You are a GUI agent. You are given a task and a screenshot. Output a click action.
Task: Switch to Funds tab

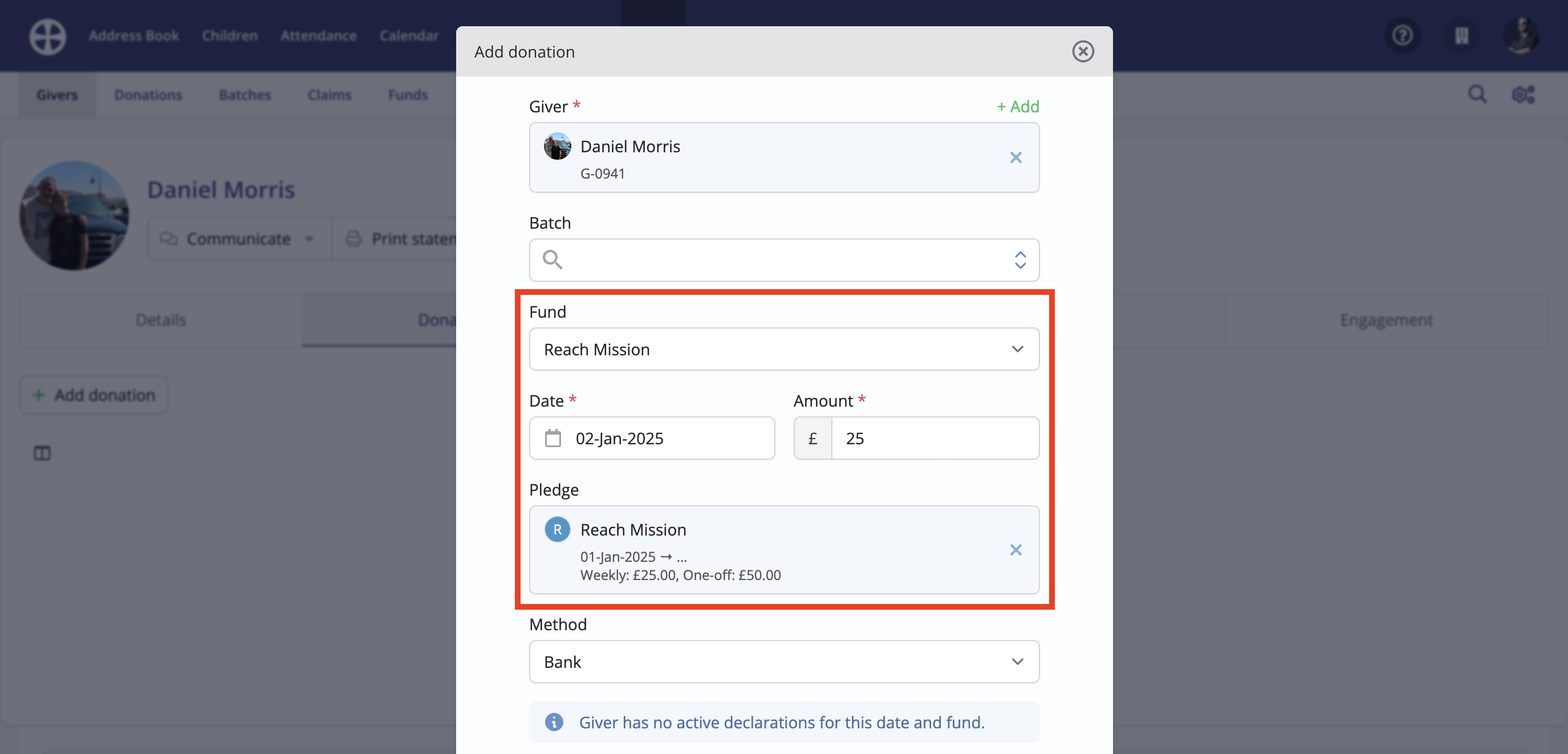(x=408, y=95)
